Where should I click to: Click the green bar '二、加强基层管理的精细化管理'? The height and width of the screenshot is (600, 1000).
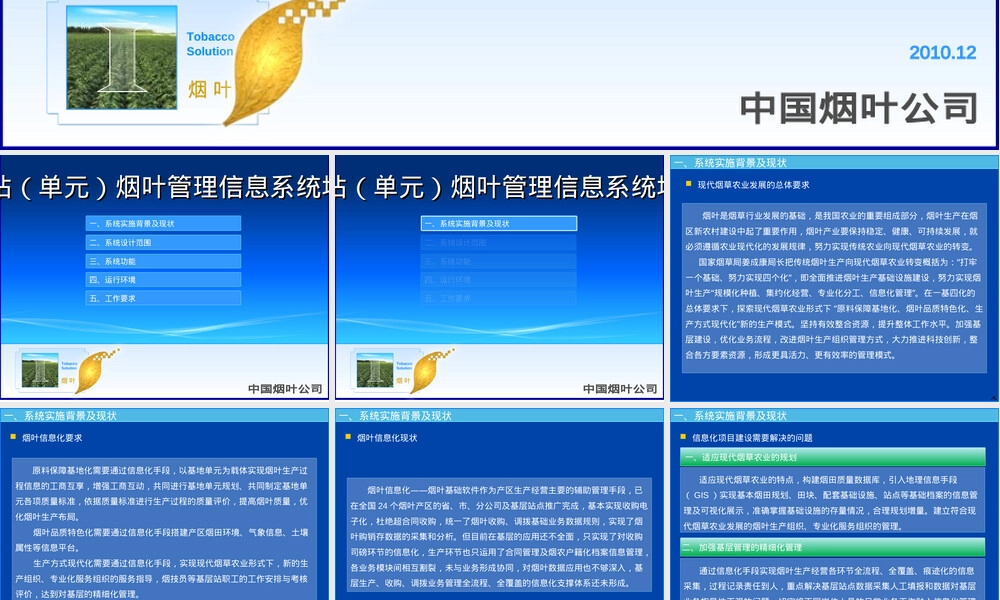pyautogui.click(x=833, y=547)
